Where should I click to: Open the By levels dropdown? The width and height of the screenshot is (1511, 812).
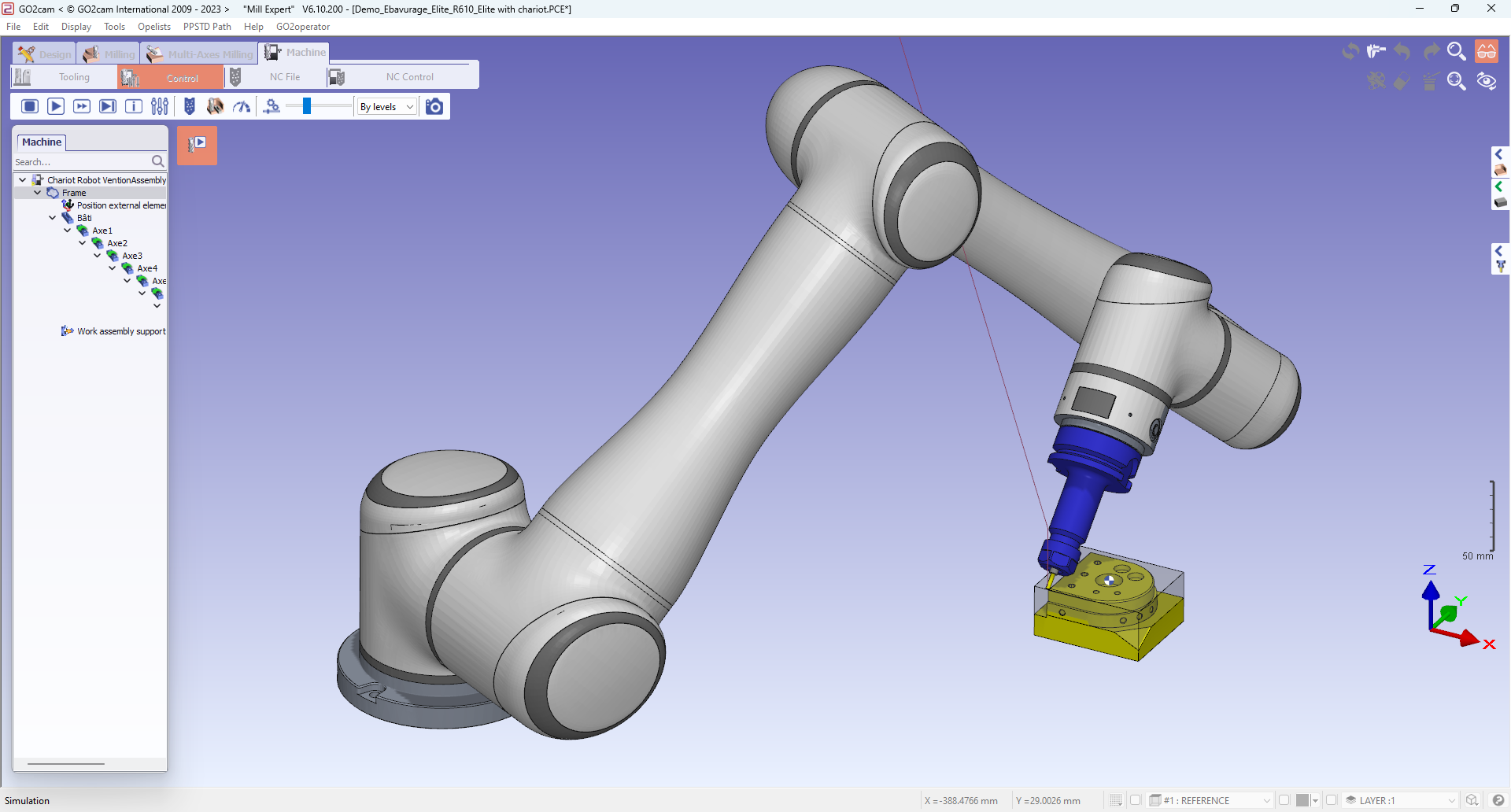tap(386, 107)
